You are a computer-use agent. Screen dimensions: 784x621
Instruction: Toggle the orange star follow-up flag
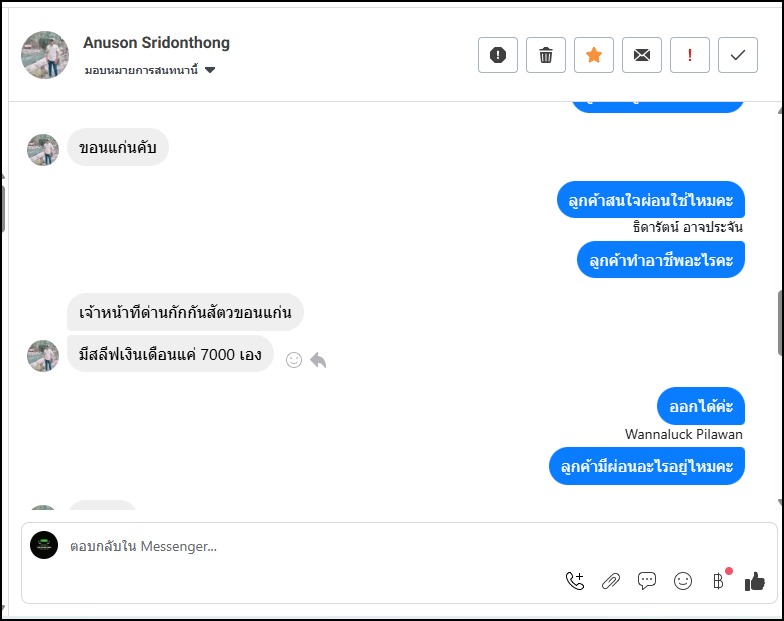click(x=594, y=55)
